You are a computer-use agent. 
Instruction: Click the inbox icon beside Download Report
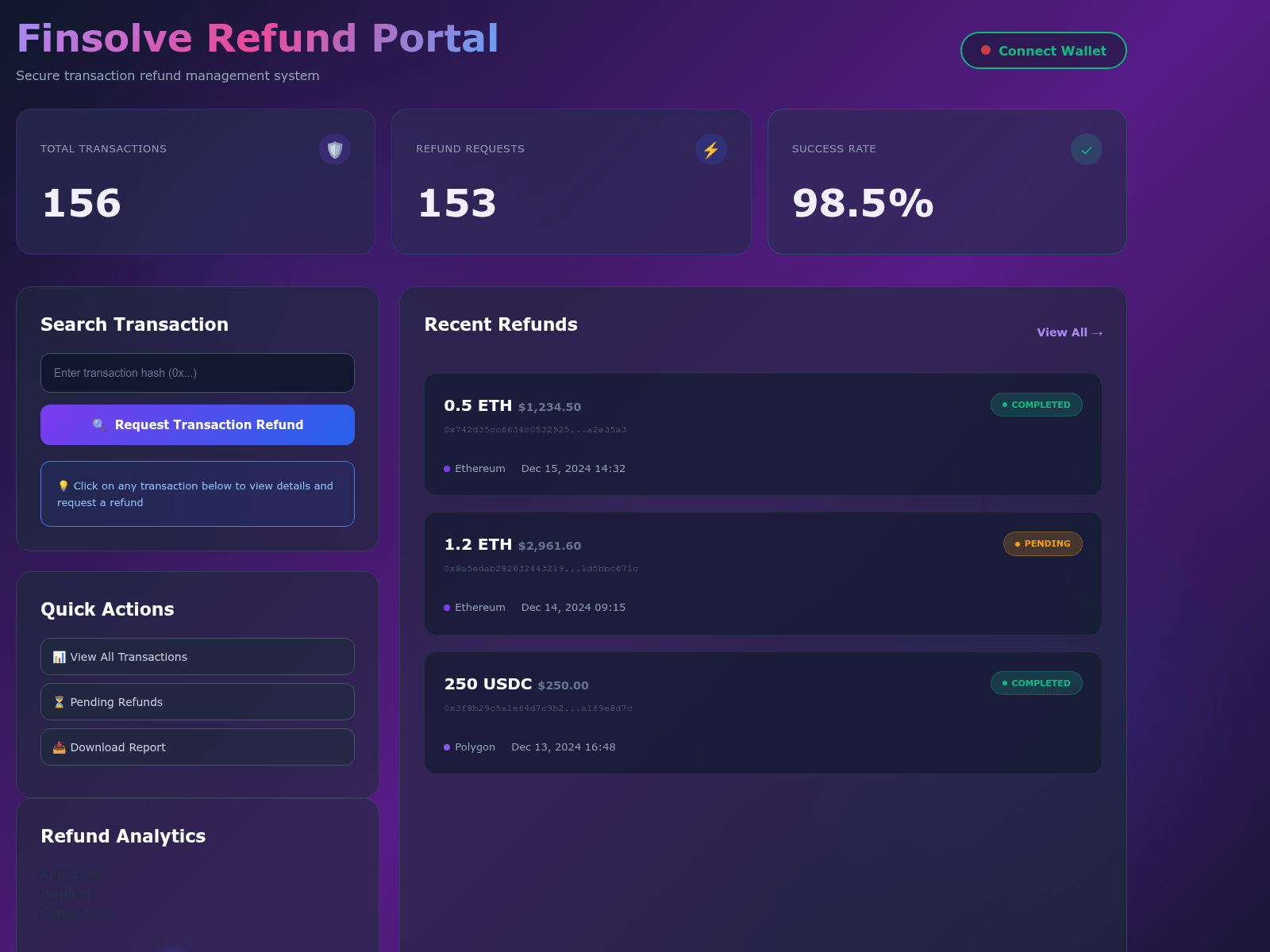tap(60, 747)
